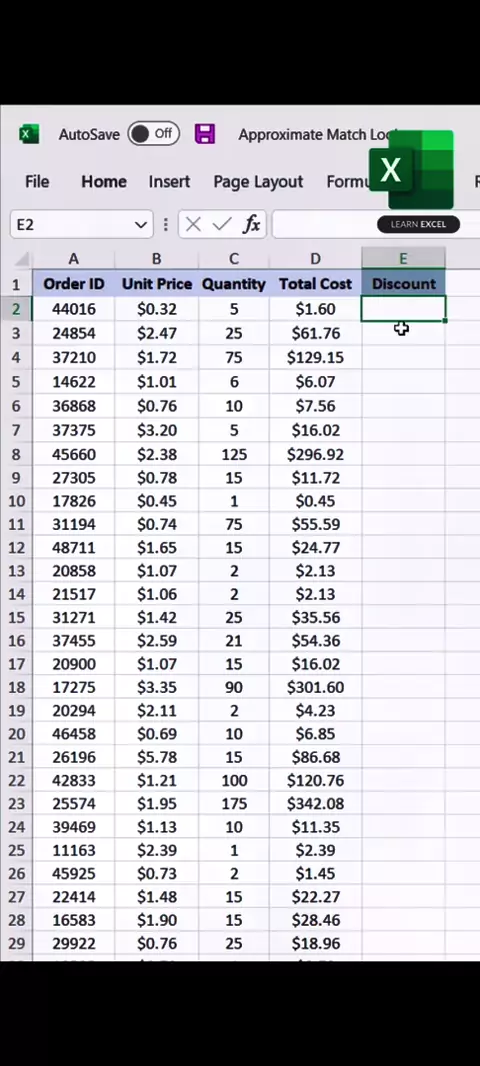This screenshot has width=480, height=1066.
Task: Switch to the Insert ribbon tab
Action: pos(169,182)
